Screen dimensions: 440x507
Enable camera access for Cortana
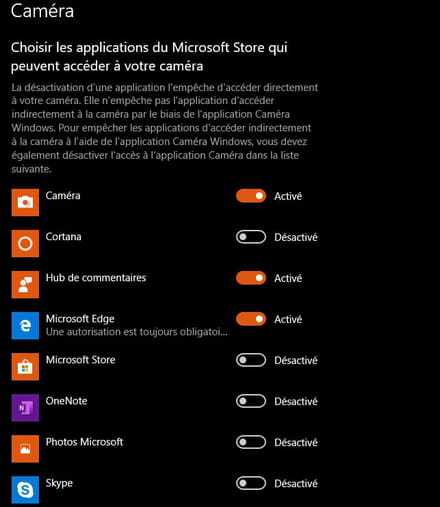point(251,237)
